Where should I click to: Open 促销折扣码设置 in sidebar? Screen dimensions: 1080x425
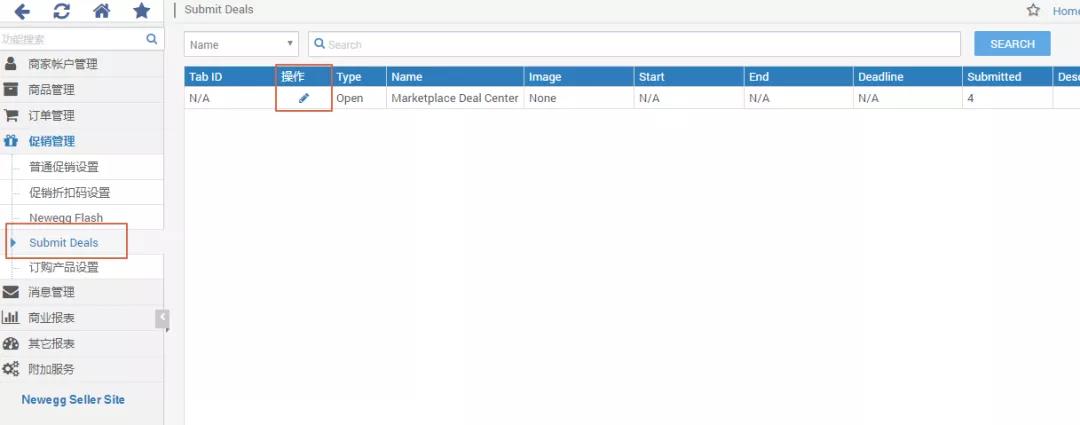69,192
